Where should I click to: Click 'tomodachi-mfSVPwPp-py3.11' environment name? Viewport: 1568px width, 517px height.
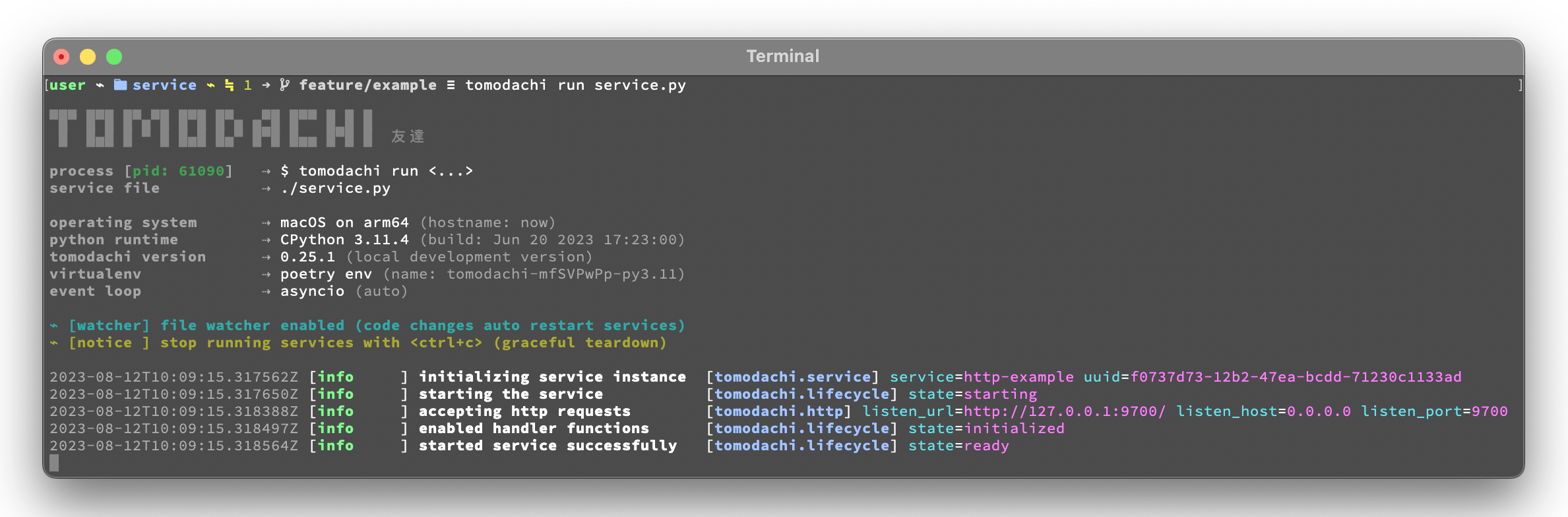pyautogui.click(x=562, y=274)
